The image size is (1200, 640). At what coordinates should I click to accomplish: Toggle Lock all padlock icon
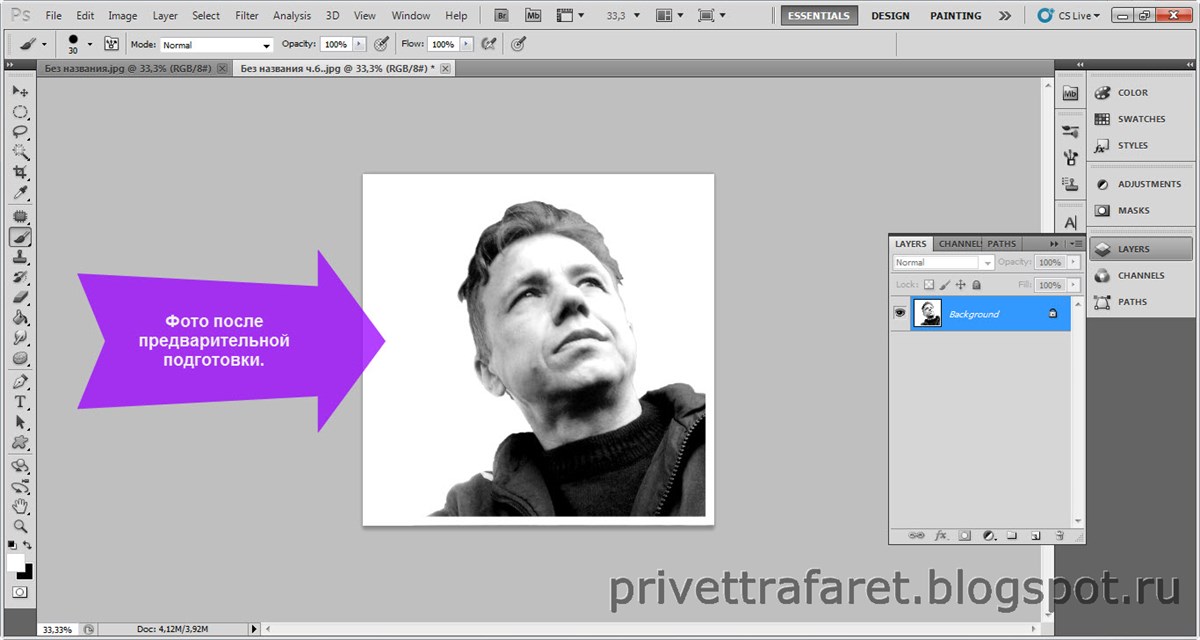976,285
